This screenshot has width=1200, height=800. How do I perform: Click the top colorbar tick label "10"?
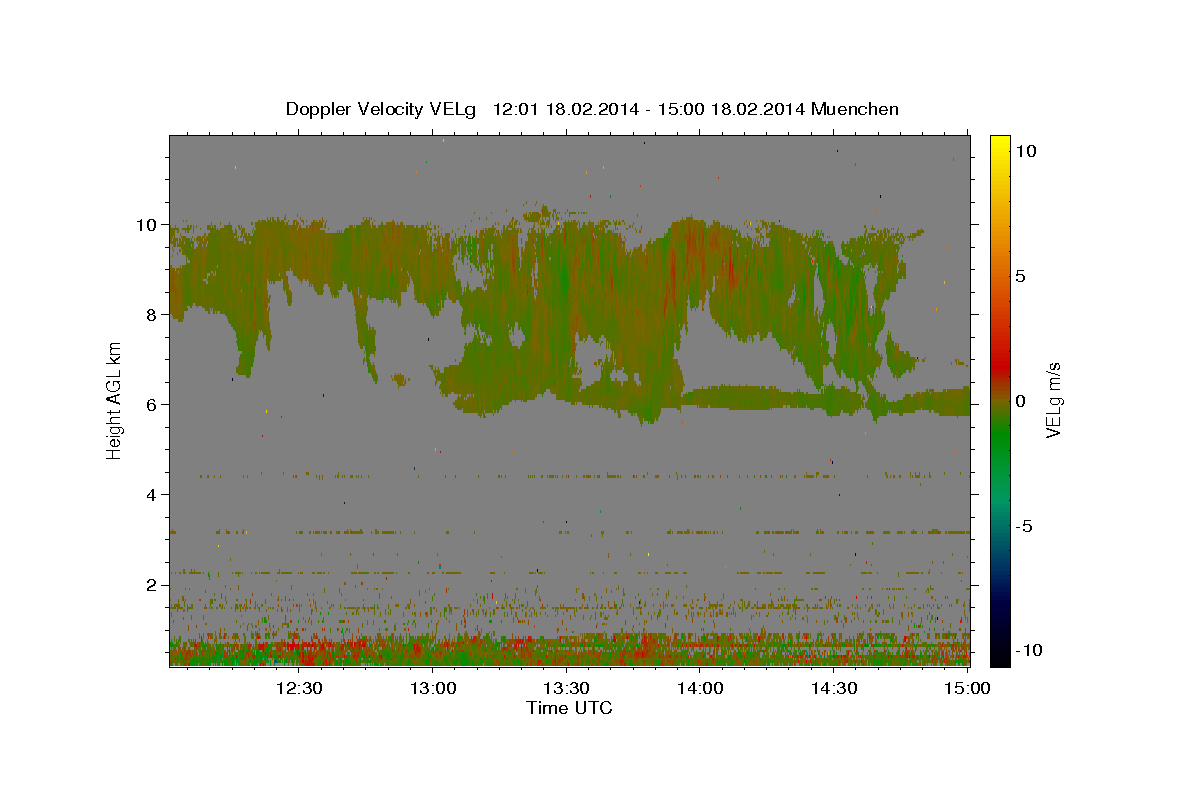coord(1027,151)
